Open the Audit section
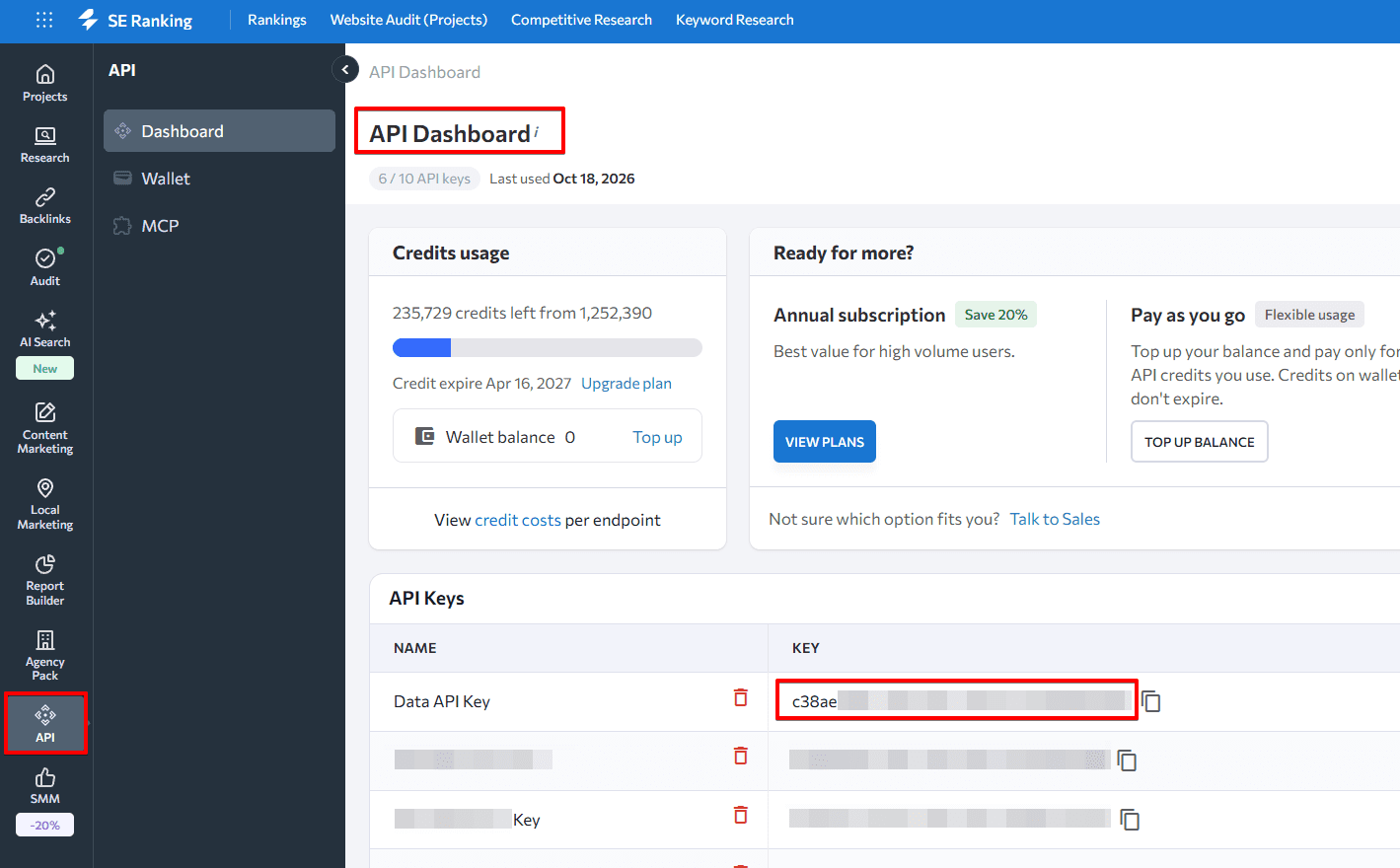The width and height of the screenshot is (1400, 868). click(x=45, y=268)
